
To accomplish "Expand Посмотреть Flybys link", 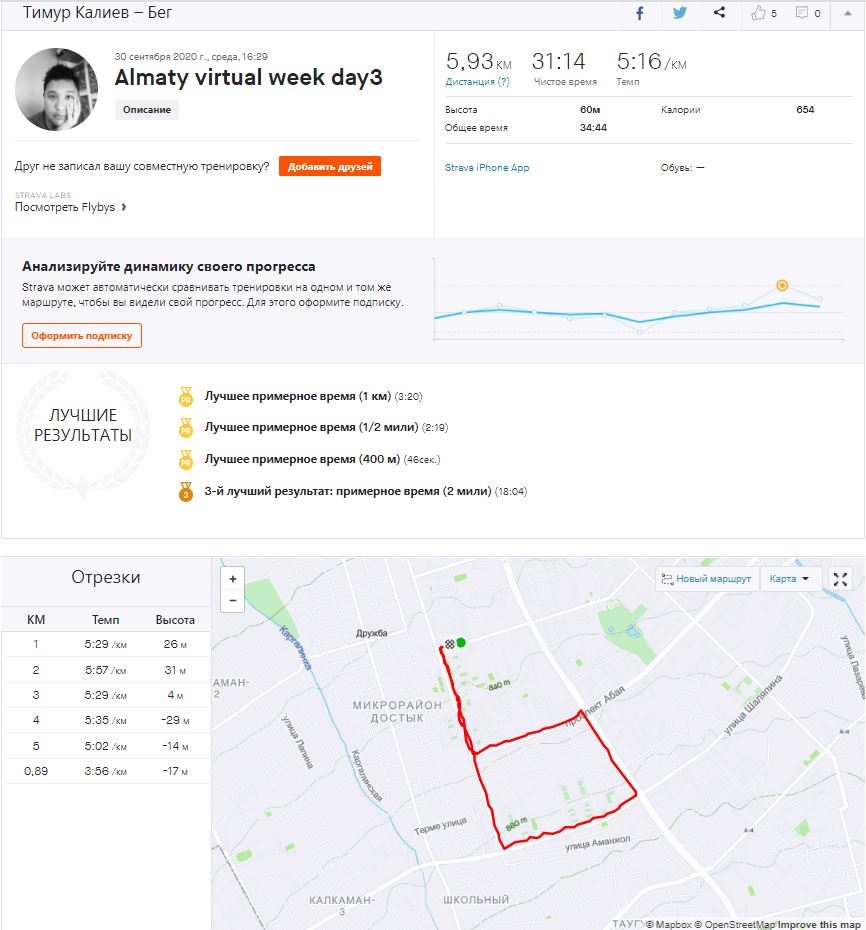I will (x=70, y=207).
